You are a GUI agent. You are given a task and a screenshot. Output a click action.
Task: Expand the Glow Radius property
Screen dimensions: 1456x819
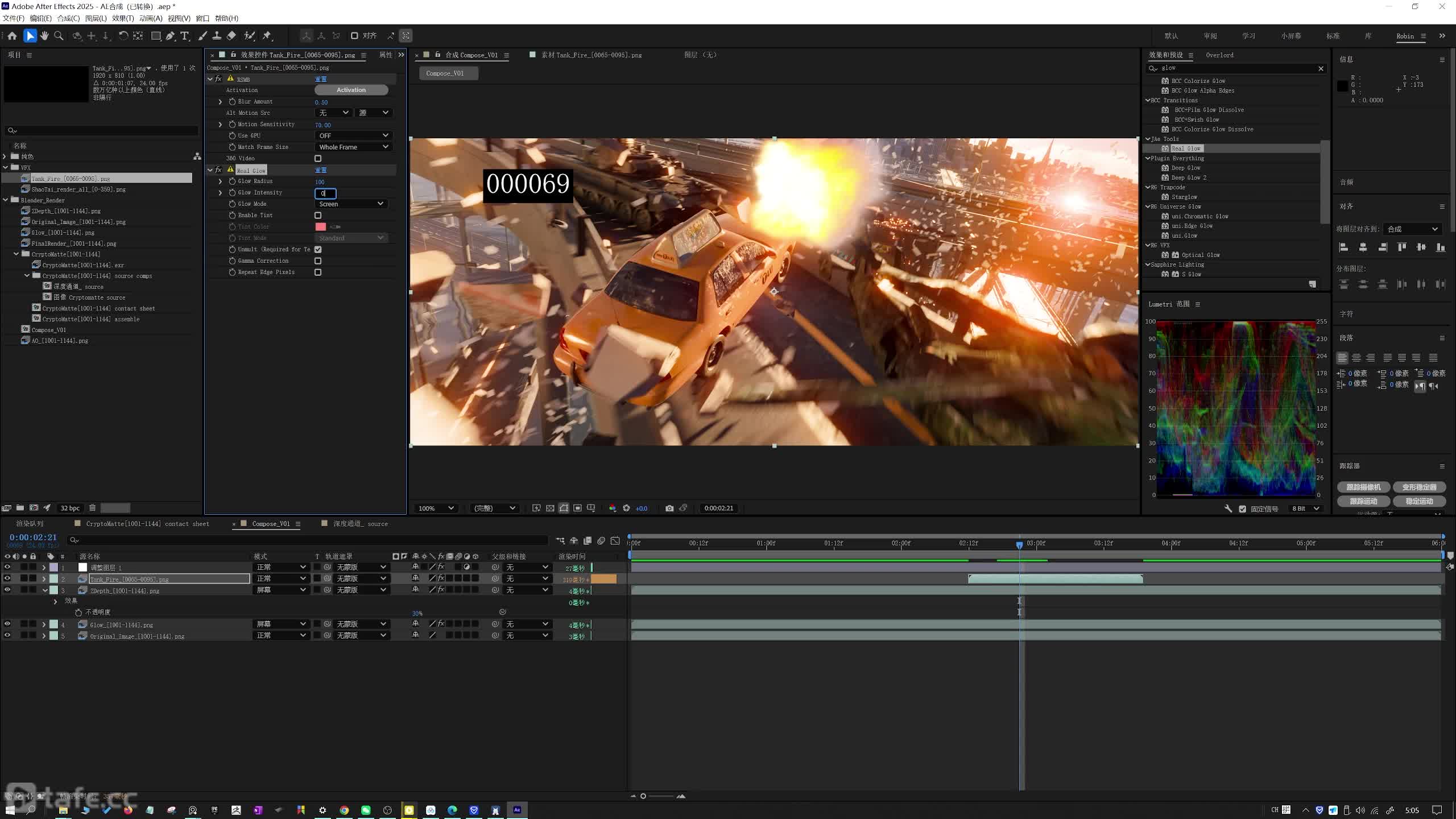click(220, 181)
